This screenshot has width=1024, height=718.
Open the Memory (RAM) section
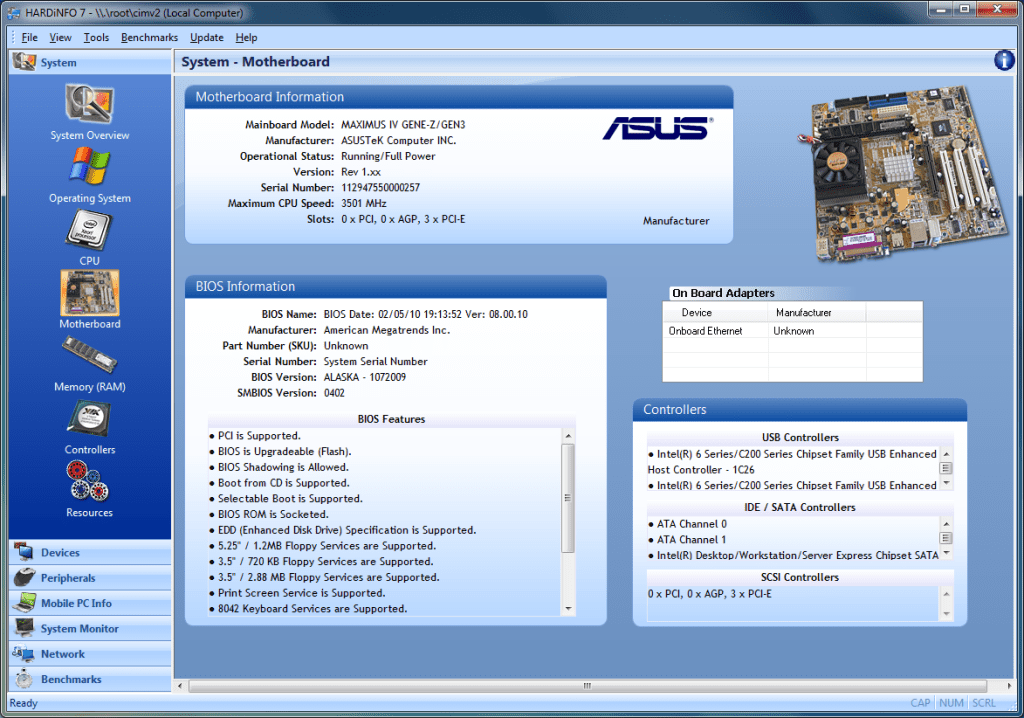pos(89,360)
